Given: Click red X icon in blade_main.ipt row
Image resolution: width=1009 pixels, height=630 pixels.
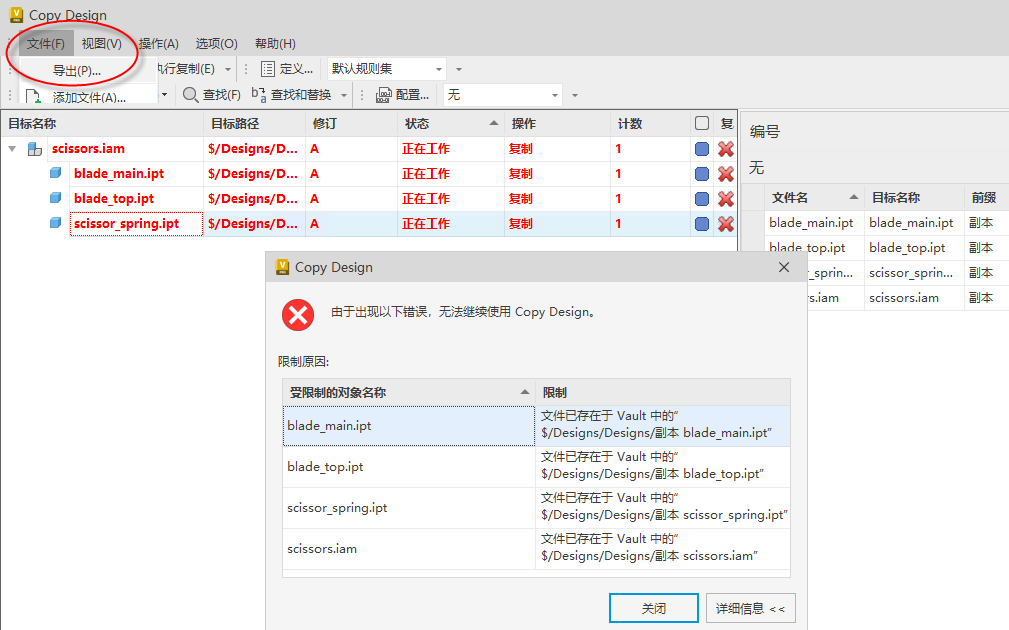Looking at the screenshot, I should (726, 174).
